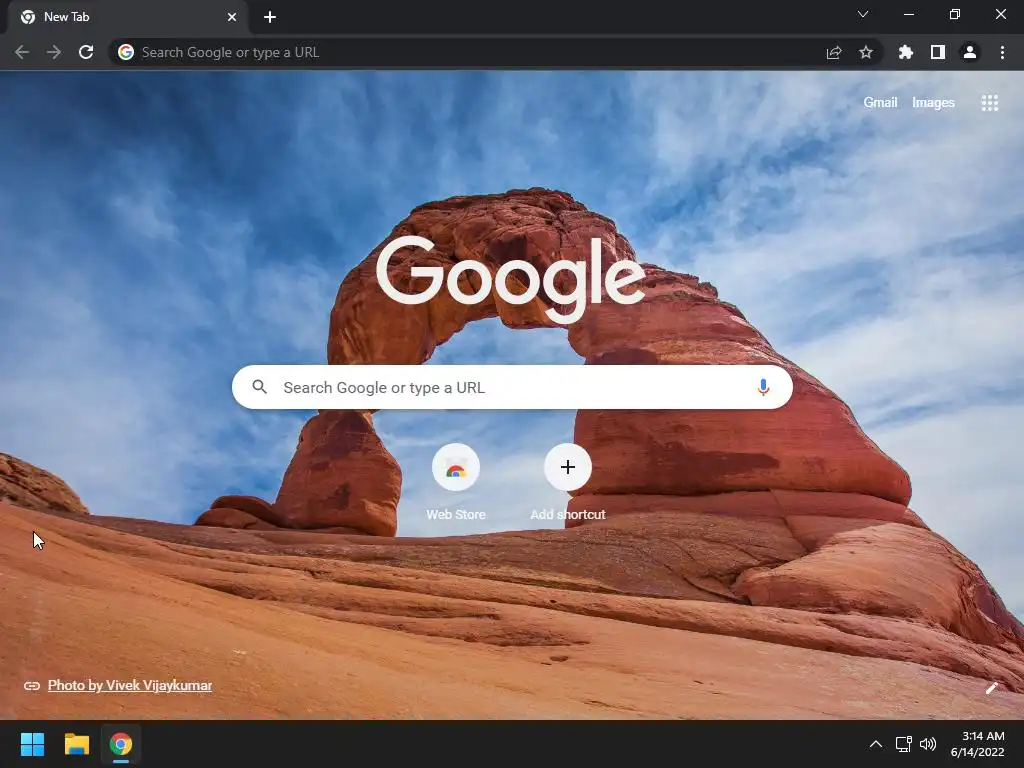Bookmark this tab with the star icon
This screenshot has height=768, width=1024.
pyautogui.click(x=866, y=52)
